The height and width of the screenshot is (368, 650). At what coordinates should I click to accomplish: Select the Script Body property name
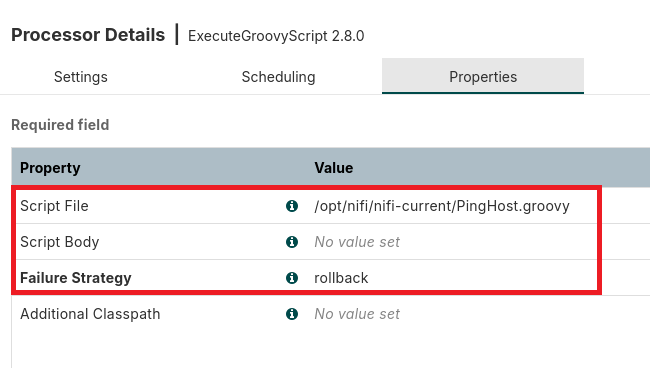(60, 242)
